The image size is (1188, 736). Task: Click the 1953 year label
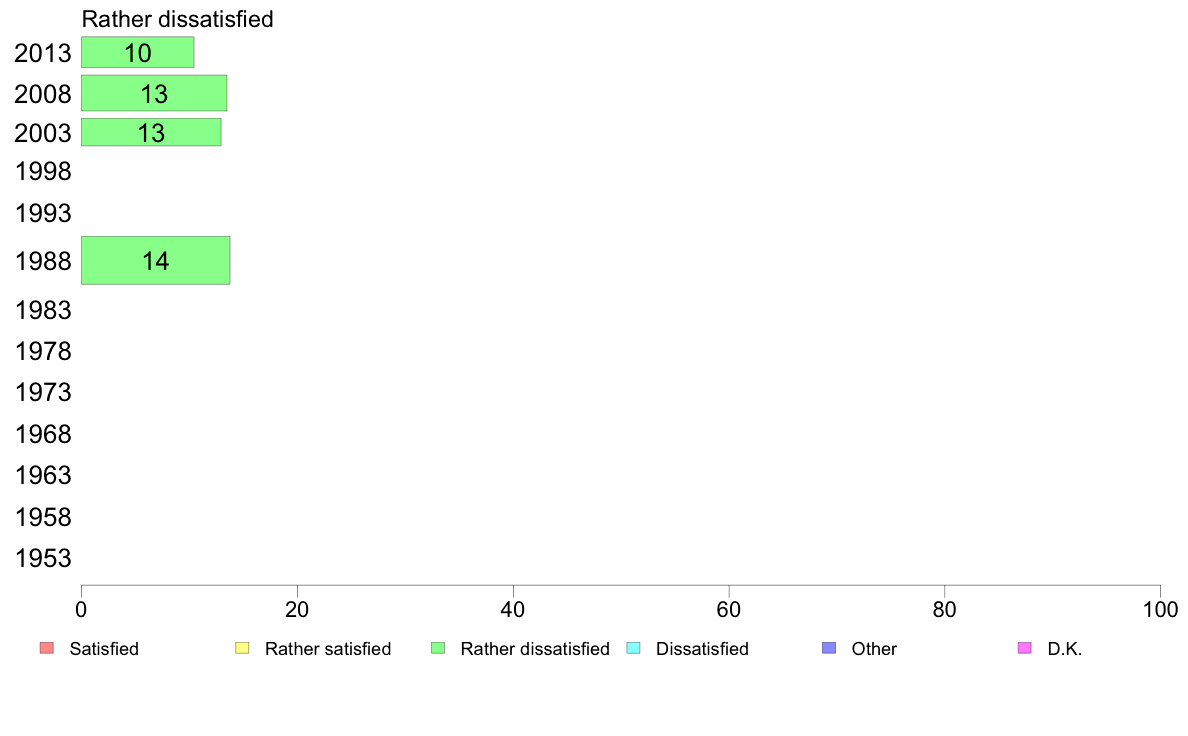click(x=43, y=559)
